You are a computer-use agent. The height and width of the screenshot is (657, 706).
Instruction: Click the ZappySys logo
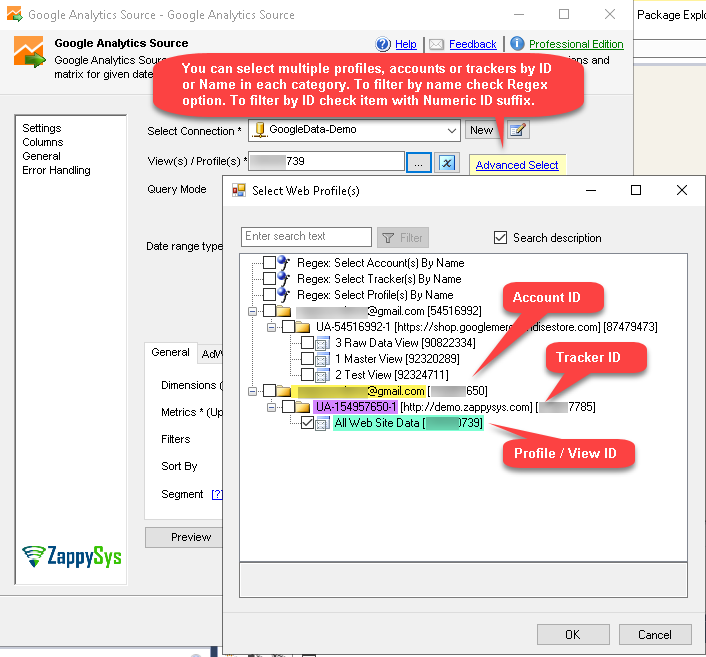pos(72,557)
